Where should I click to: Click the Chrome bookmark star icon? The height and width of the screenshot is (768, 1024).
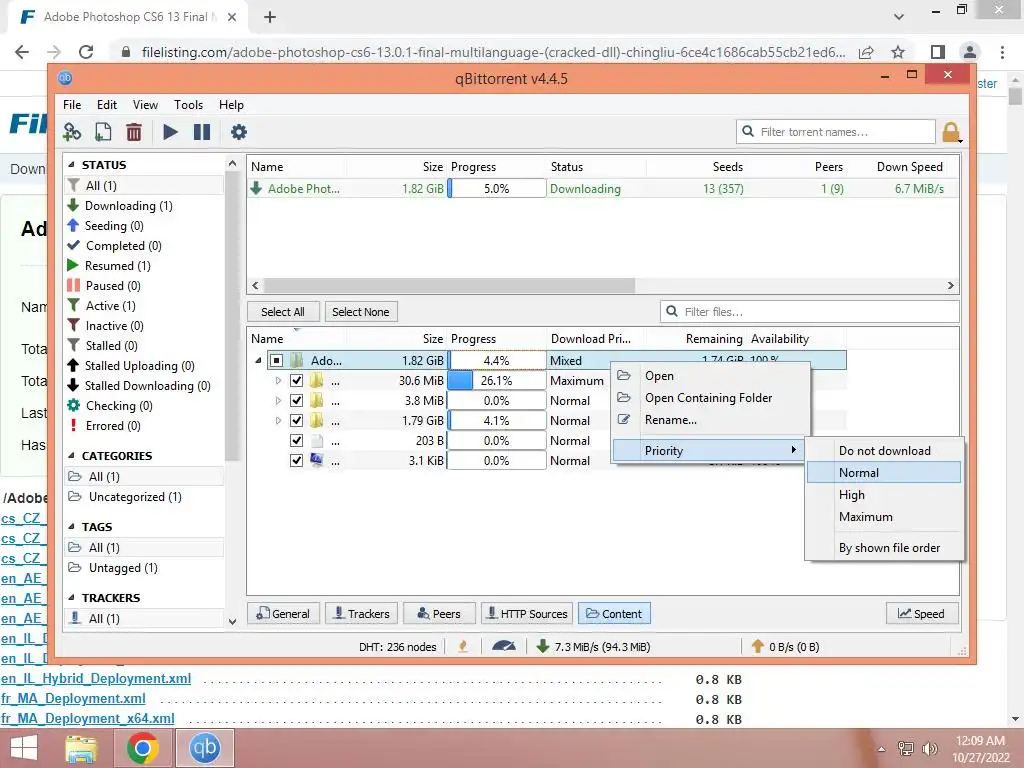pos(899,52)
